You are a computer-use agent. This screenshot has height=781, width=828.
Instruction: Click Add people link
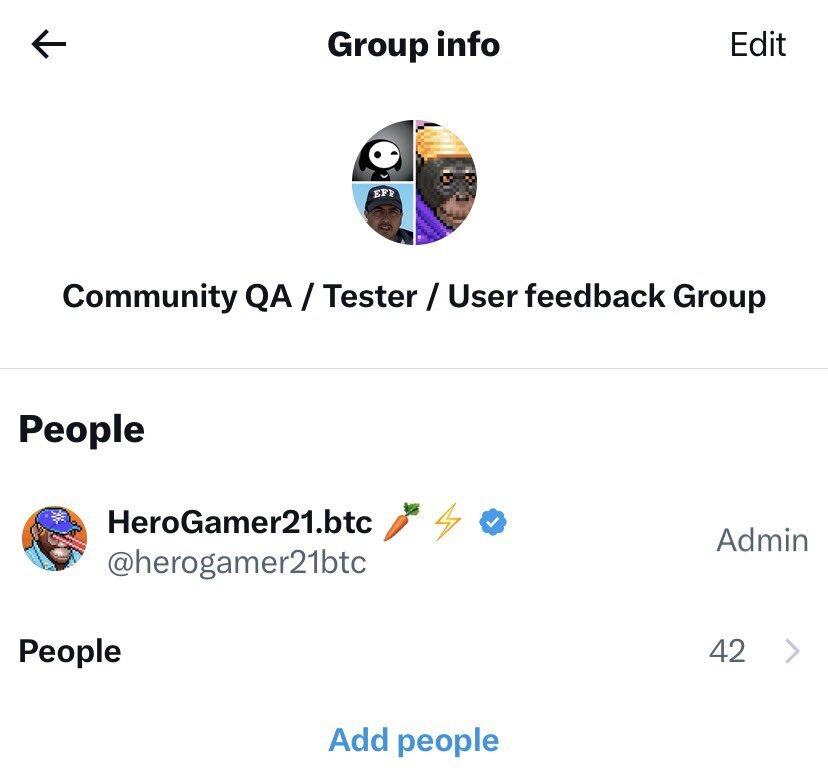[x=413, y=740]
